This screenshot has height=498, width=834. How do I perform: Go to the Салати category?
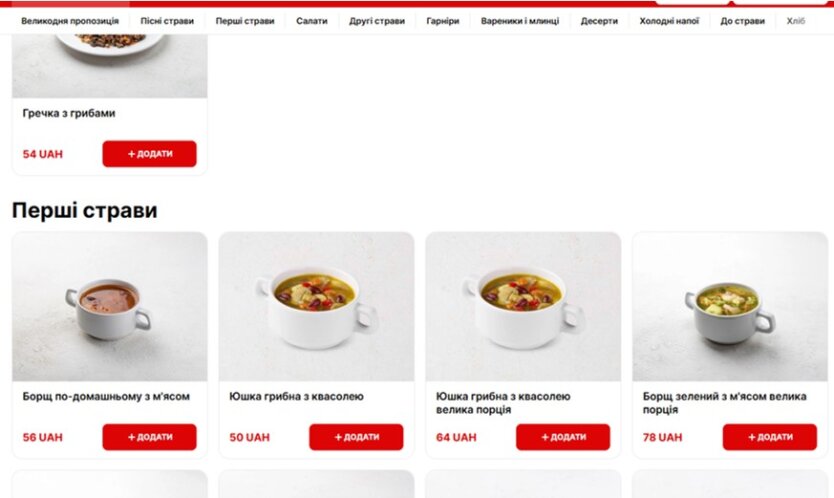click(x=312, y=21)
